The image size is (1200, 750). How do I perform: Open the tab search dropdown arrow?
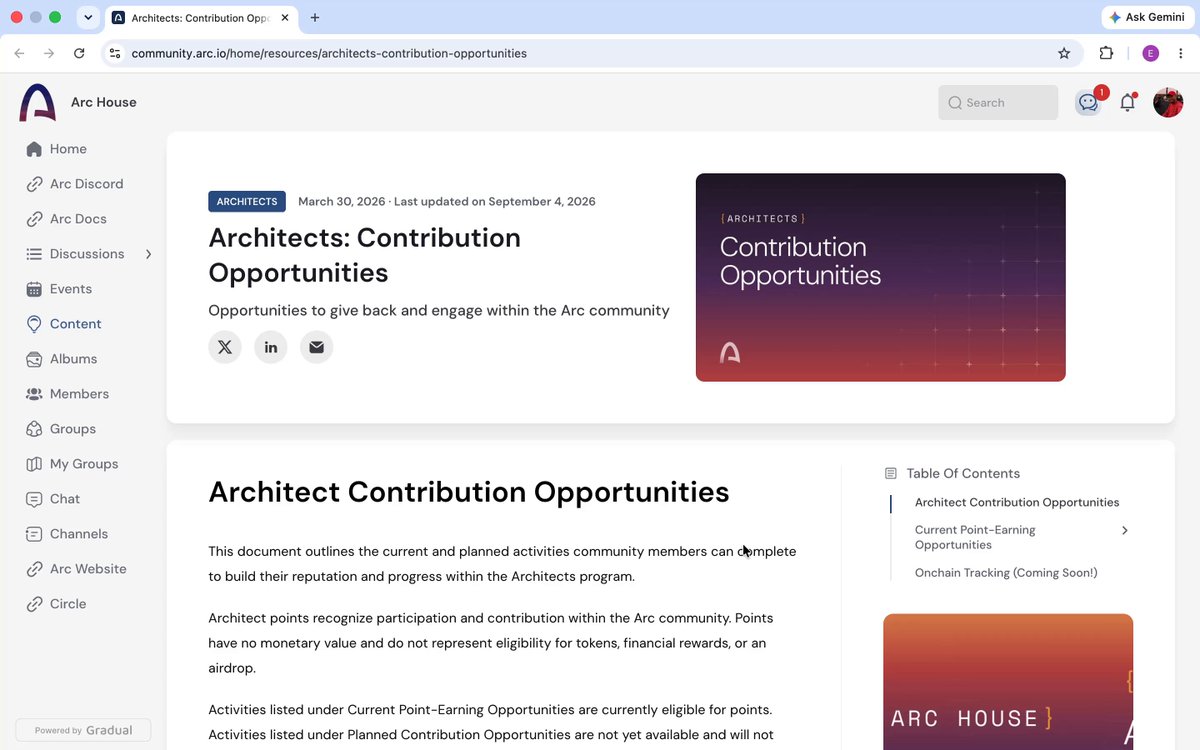coord(88,18)
